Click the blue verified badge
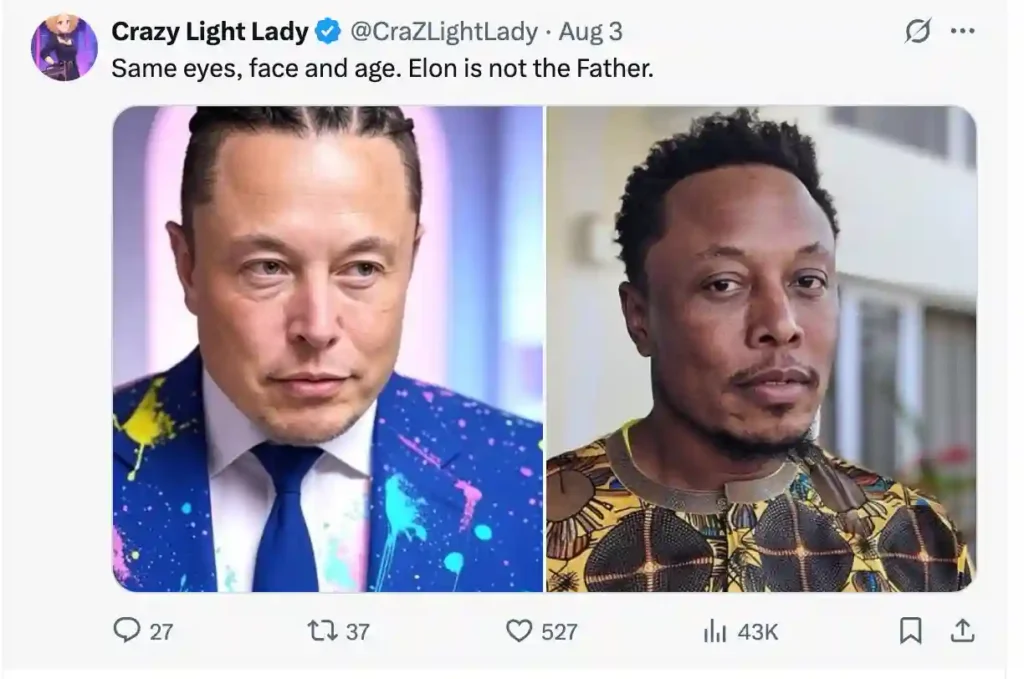This screenshot has height=679, width=1024. (328, 32)
